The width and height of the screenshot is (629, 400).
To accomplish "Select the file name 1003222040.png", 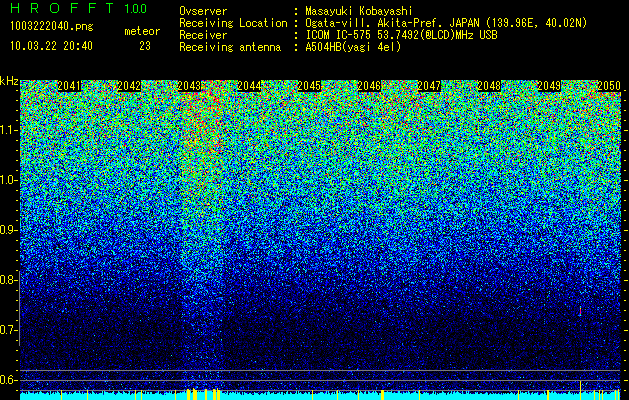I will [x=52, y=27].
